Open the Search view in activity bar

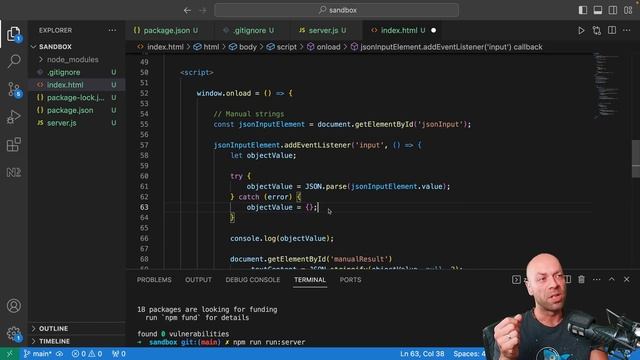coord(13,61)
